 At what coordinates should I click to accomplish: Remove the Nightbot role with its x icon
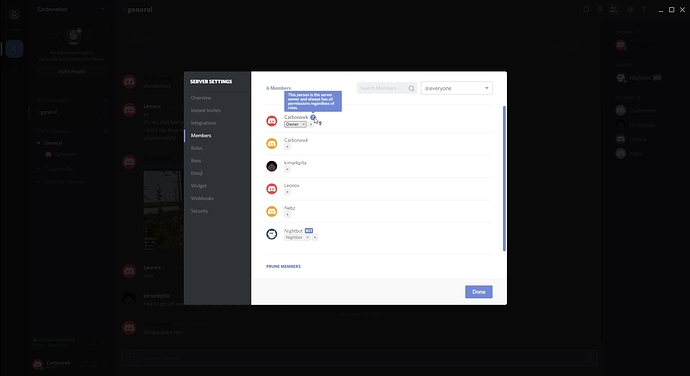(x=308, y=237)
